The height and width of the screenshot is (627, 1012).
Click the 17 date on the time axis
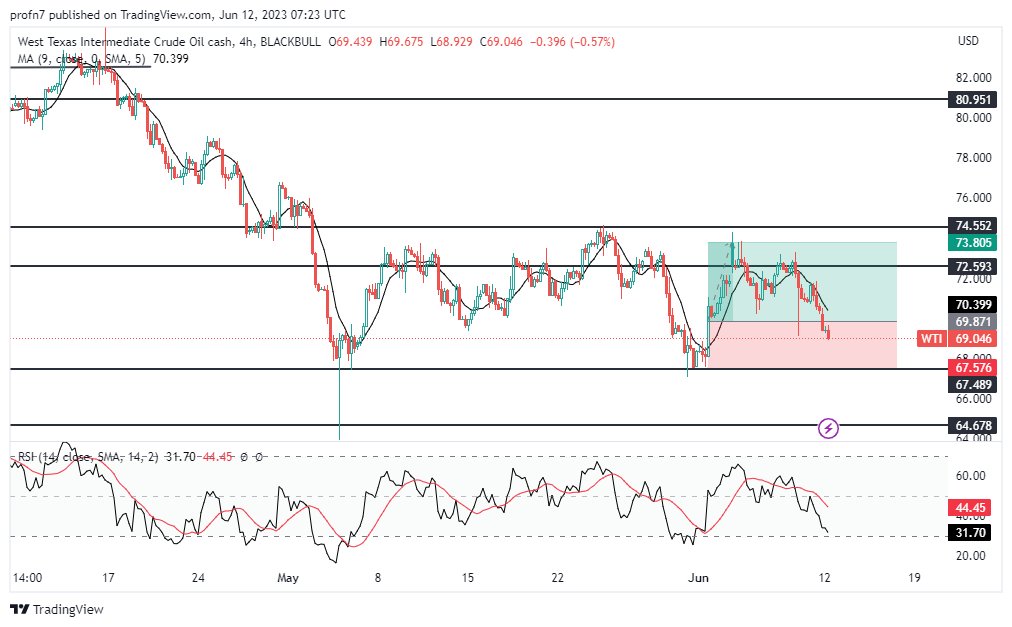coord(108,577)
